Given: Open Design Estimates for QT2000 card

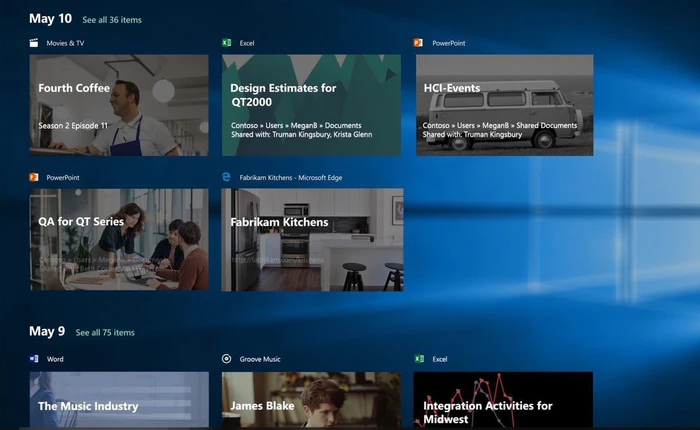Looking at the screenshot, I should pos(311,105).
